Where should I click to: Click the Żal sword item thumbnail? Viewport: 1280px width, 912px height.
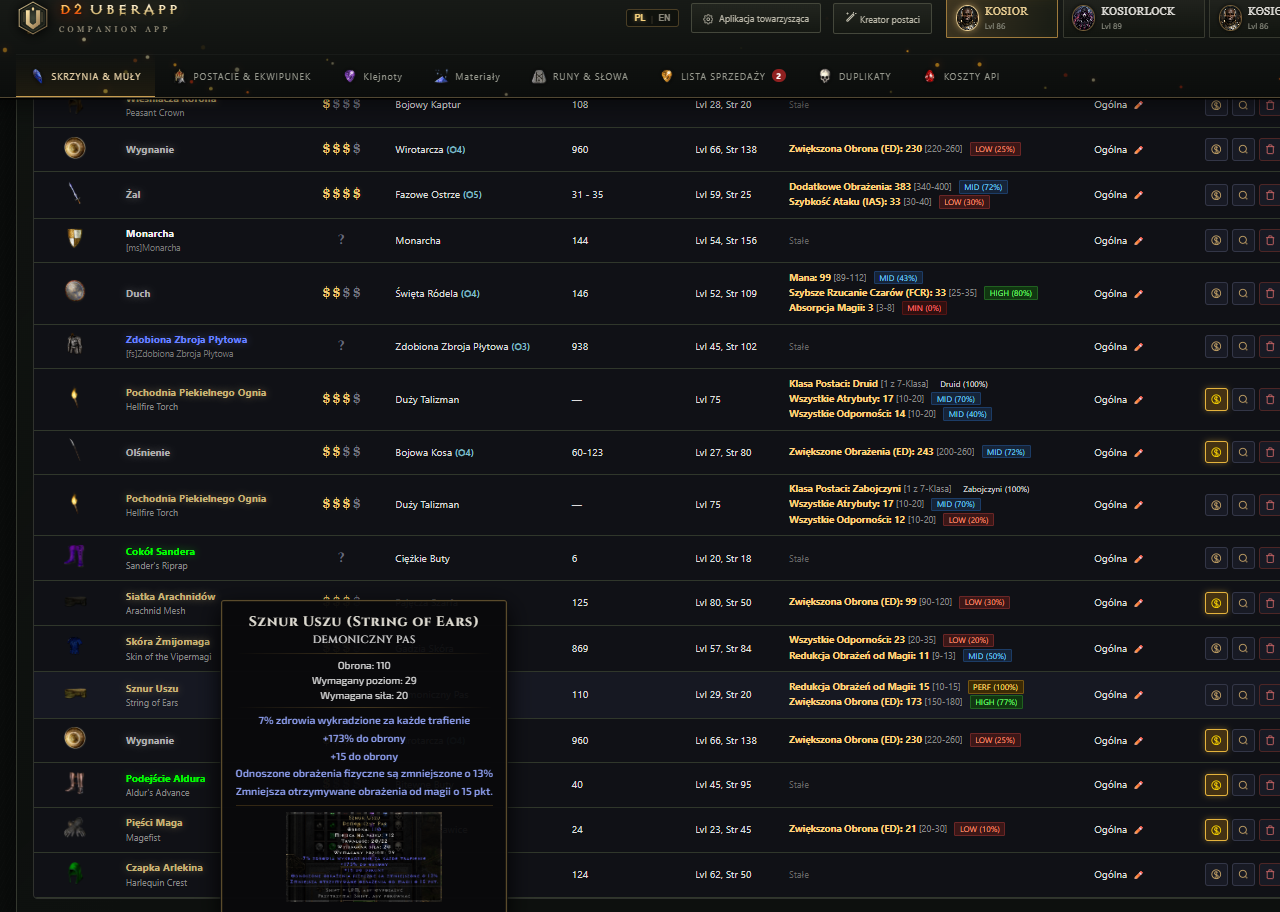coord(74,194)
